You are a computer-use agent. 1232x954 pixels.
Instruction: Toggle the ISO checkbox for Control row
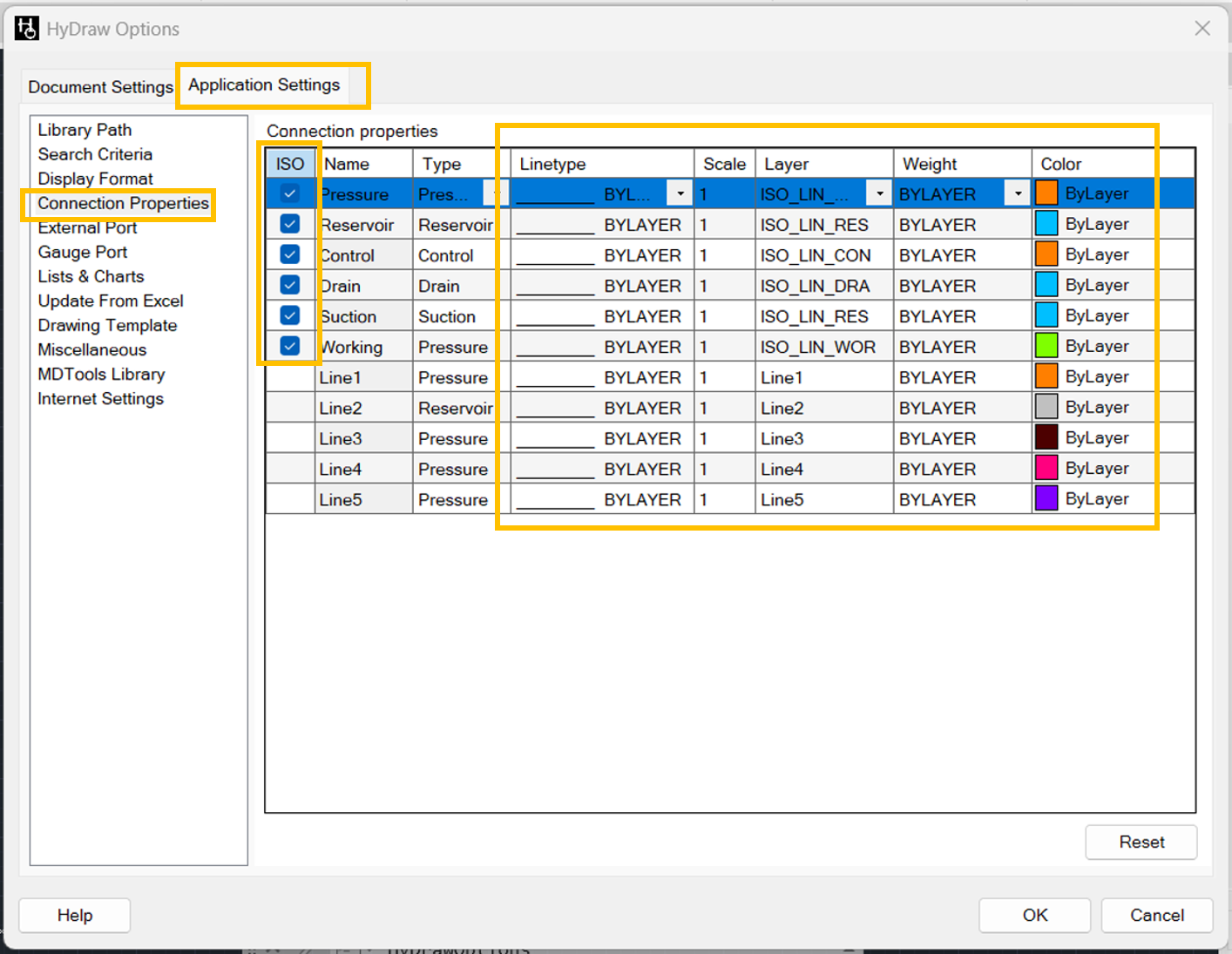pos(290,254)
